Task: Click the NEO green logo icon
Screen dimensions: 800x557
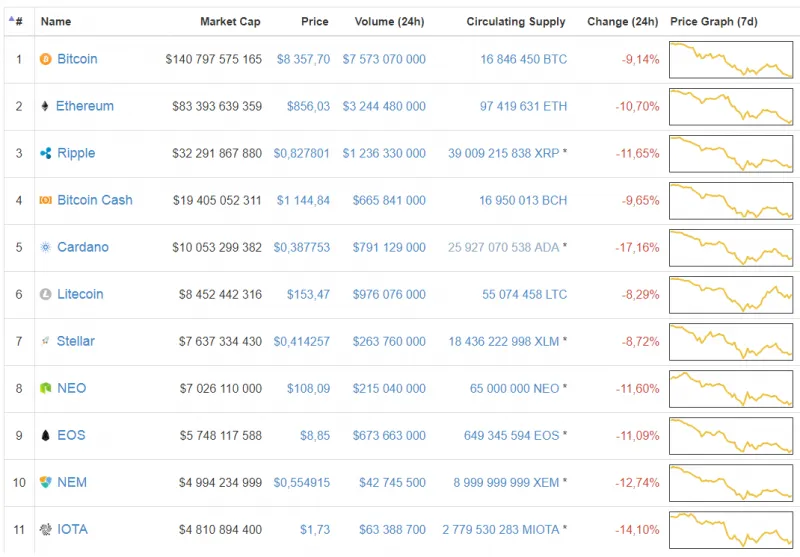Action: (45, 388)
